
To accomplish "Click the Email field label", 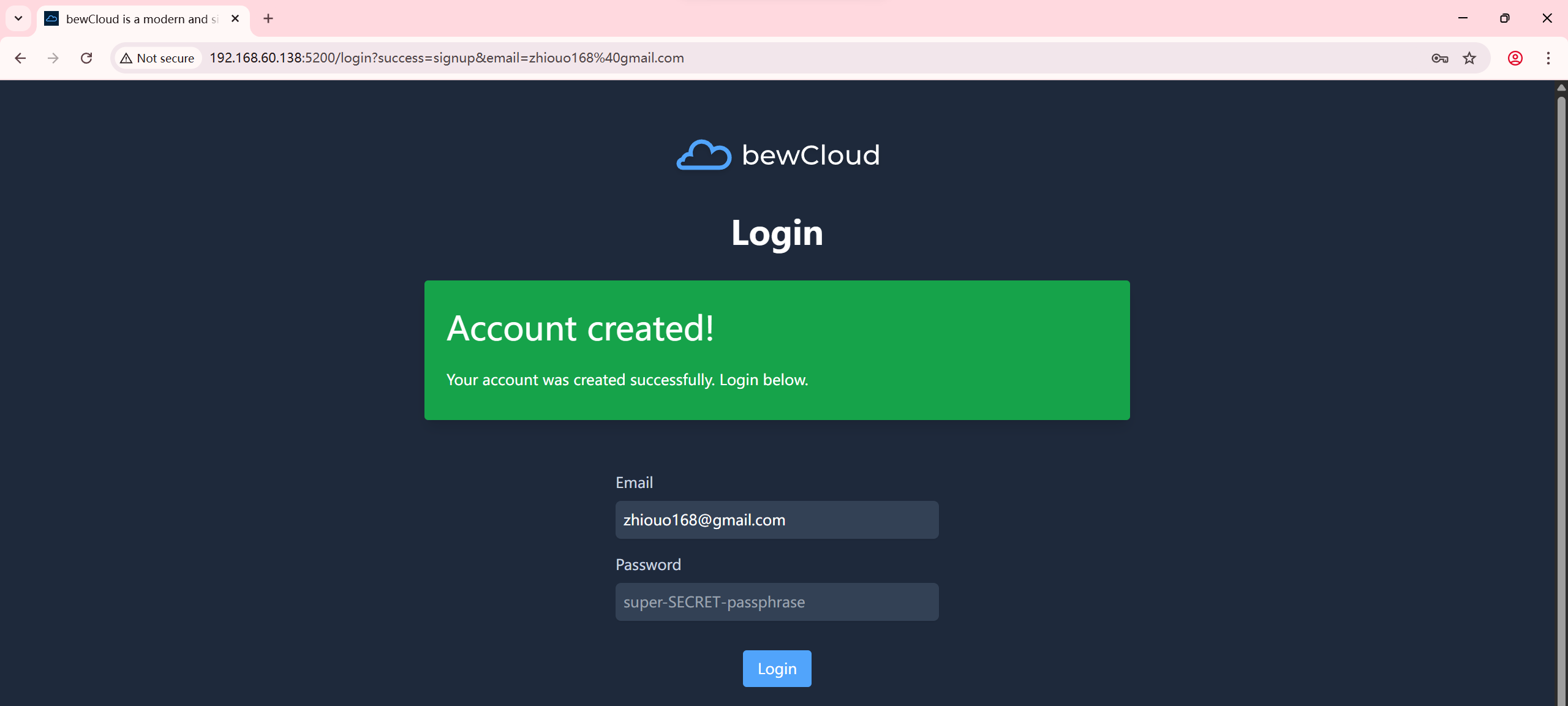I will (x=634, y=483).
